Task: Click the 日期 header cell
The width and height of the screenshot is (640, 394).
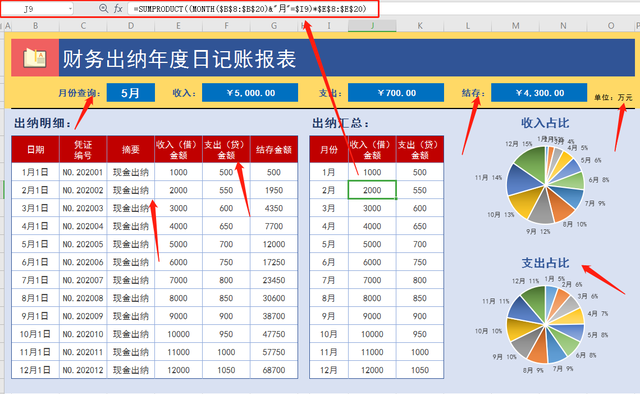Action: [36, 149]
